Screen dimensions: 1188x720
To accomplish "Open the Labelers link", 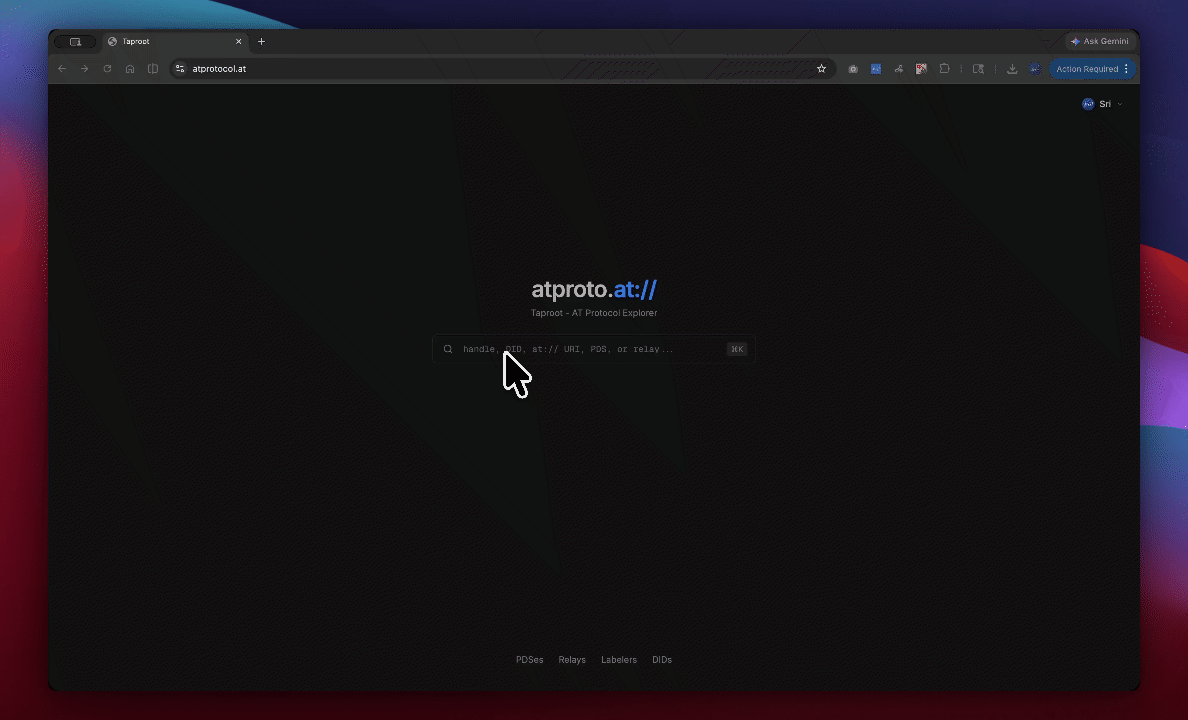I will pyautogui.click(x=618, y=660).
